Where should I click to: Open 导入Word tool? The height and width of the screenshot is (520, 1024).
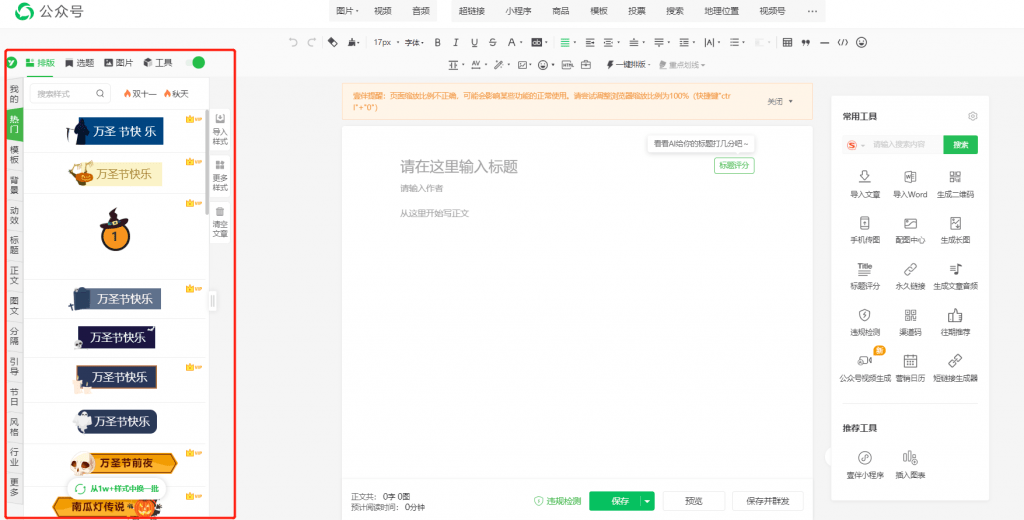coord(910,184)
